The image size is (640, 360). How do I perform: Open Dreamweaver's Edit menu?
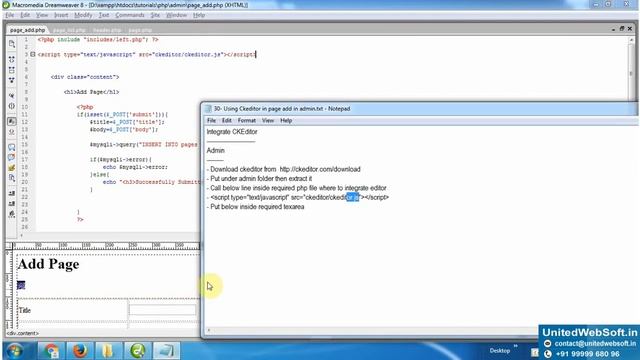(25, 15)
